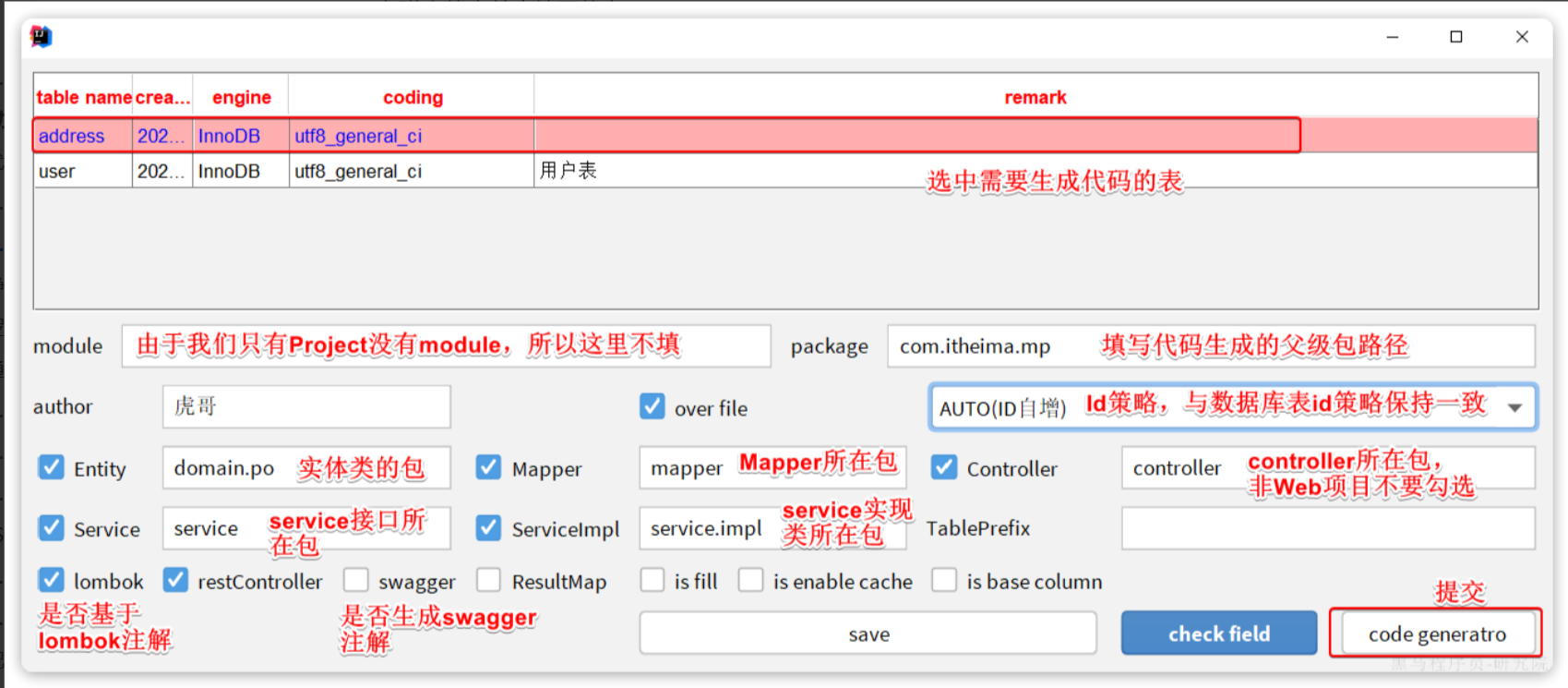Focus the TablePrefix input field
This screenshot has width=1568, height=688.
tap(1328, 527)
